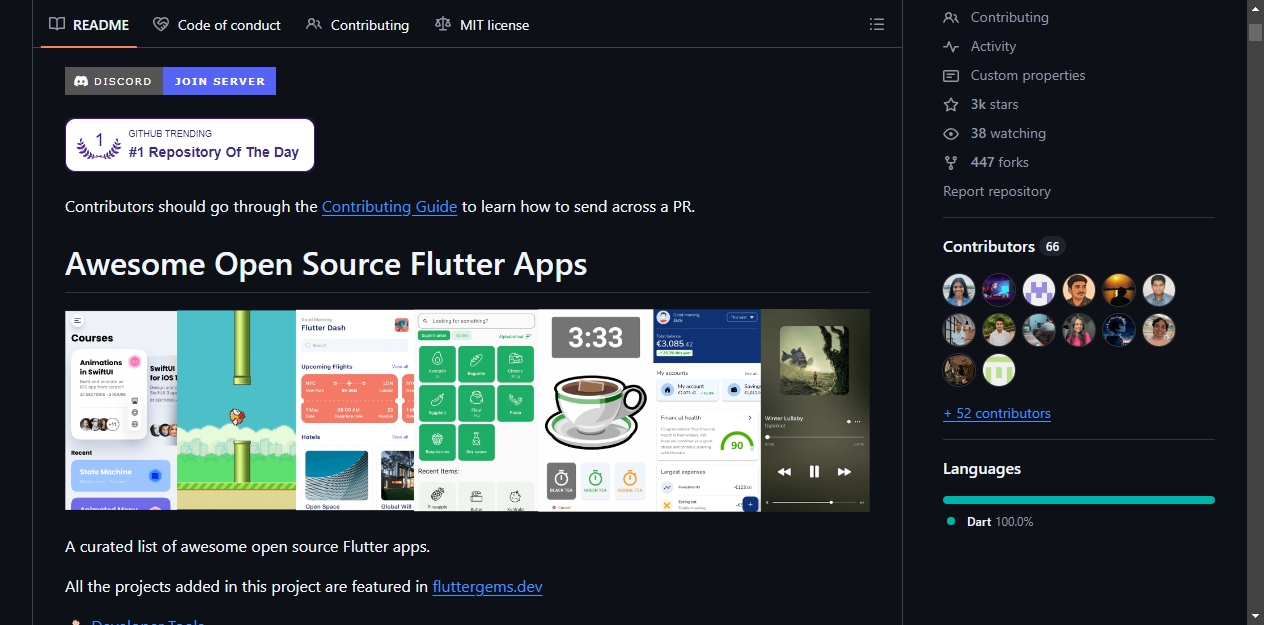Click the page vertical scrollbar thumb
Screen dimensions: 1264x625
(1255, 32)
